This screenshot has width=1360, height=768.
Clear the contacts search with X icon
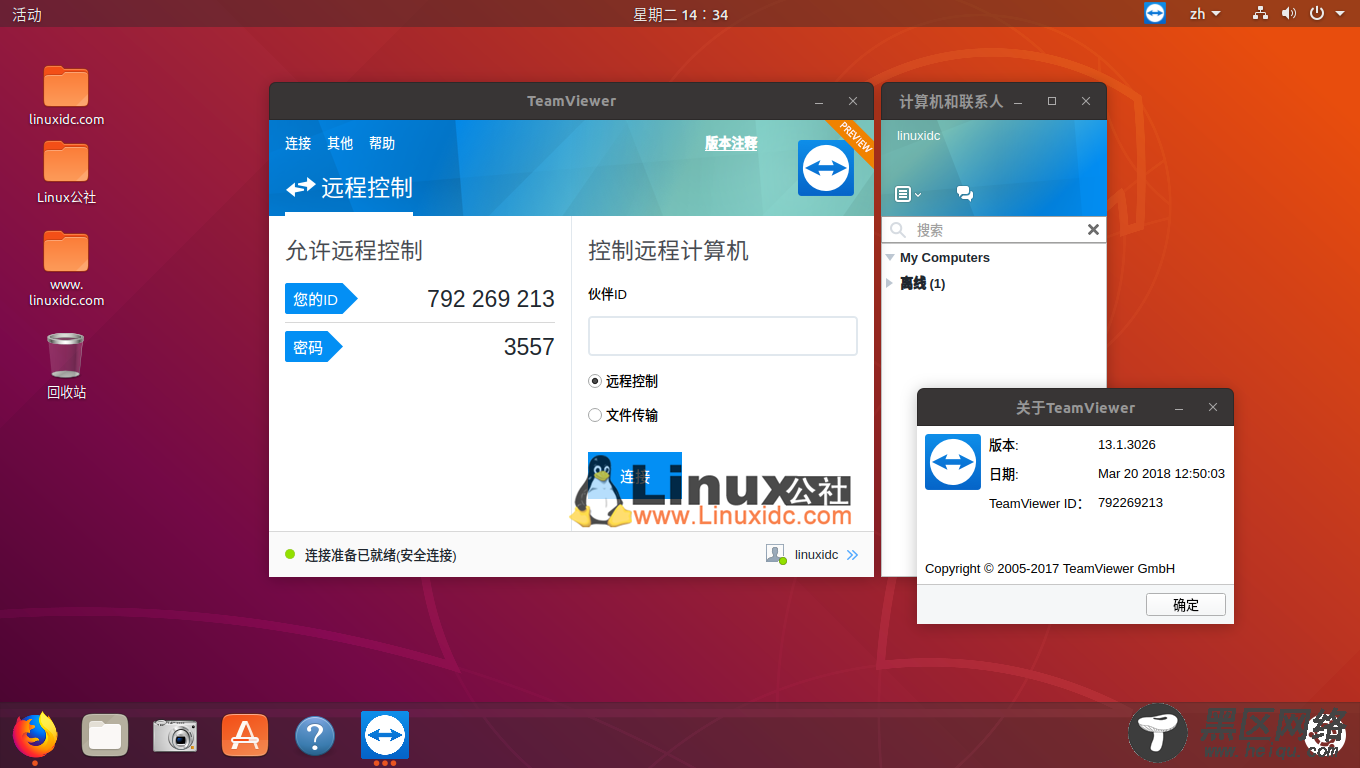1093,230
